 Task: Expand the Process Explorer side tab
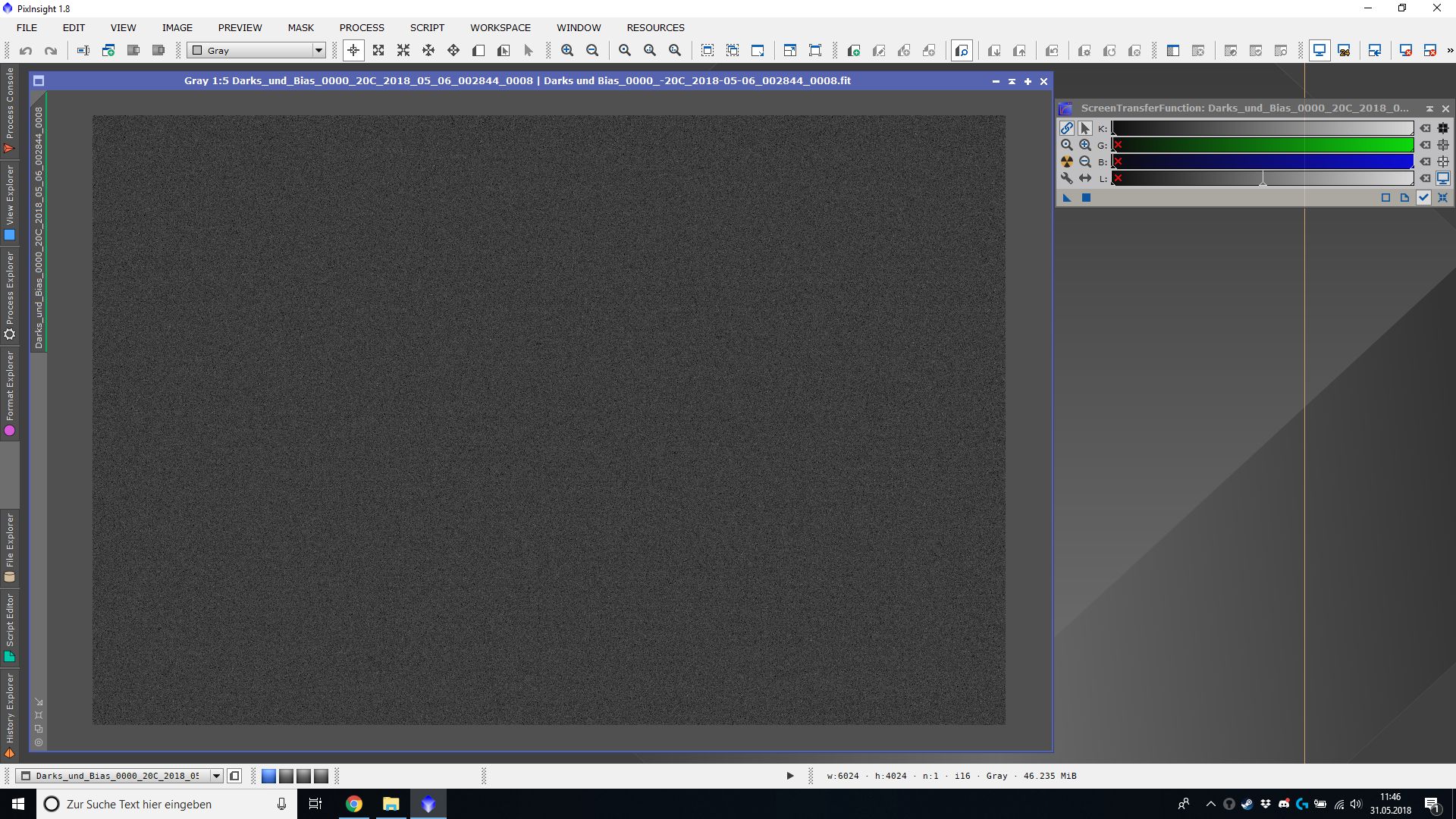point(10,296)
